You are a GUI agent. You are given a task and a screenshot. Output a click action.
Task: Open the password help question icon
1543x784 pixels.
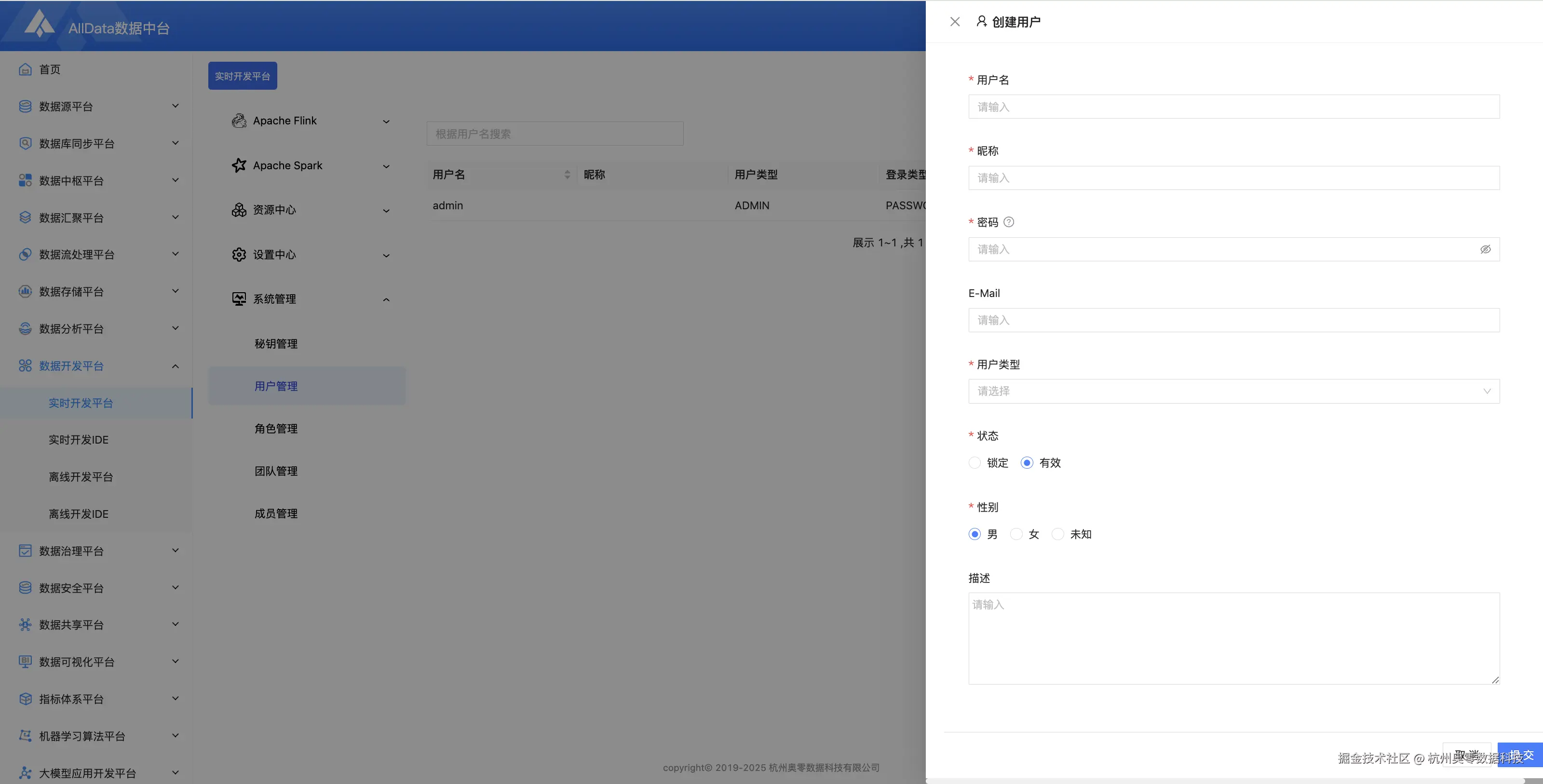(x=1009, y=222)
